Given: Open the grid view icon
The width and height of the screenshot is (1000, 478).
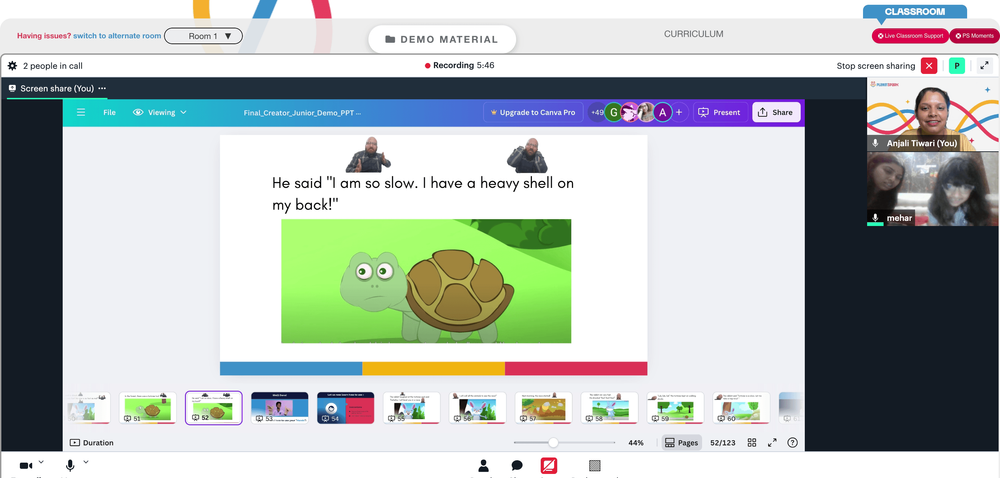Looking at the screenshot, I should pos(752,442).
